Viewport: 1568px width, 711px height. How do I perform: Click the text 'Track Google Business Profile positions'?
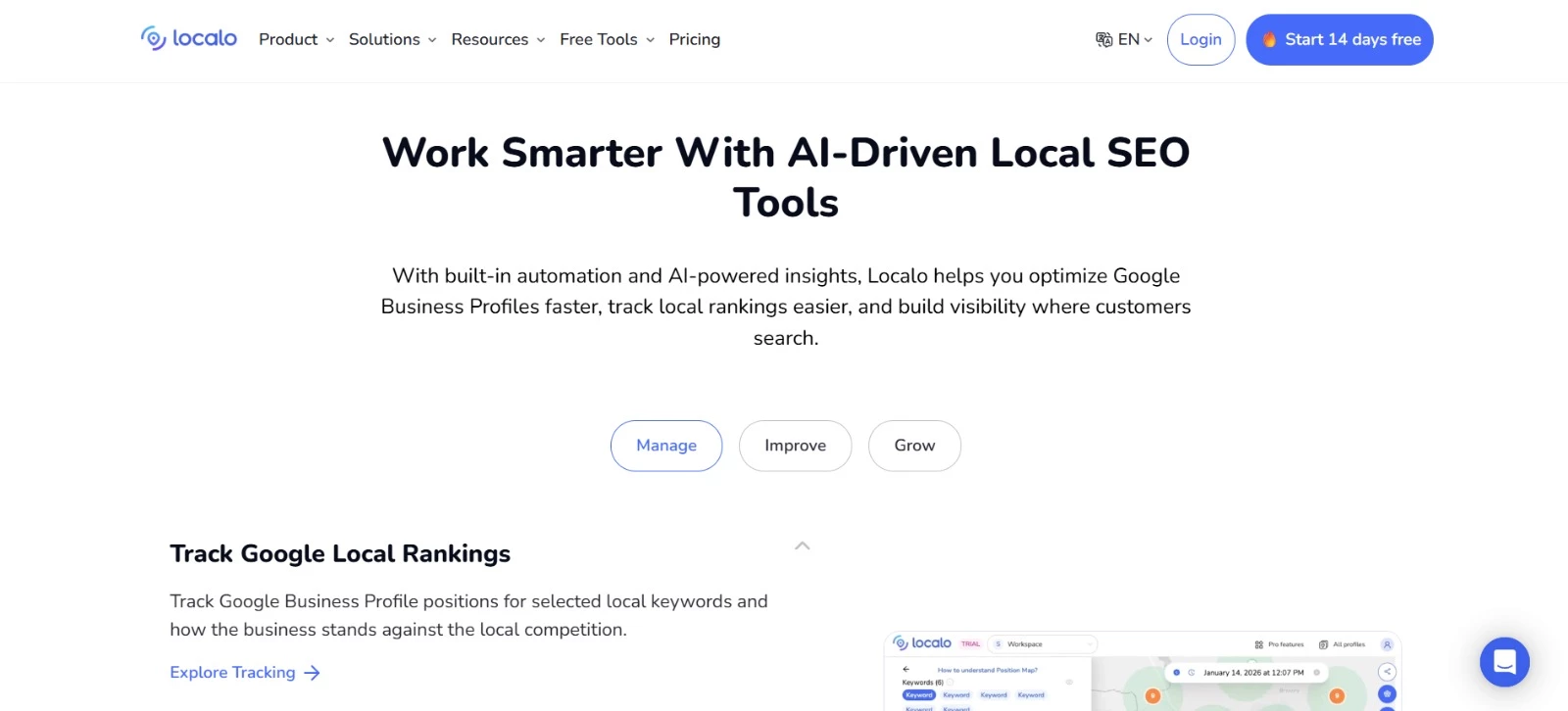tap(468, 615)
